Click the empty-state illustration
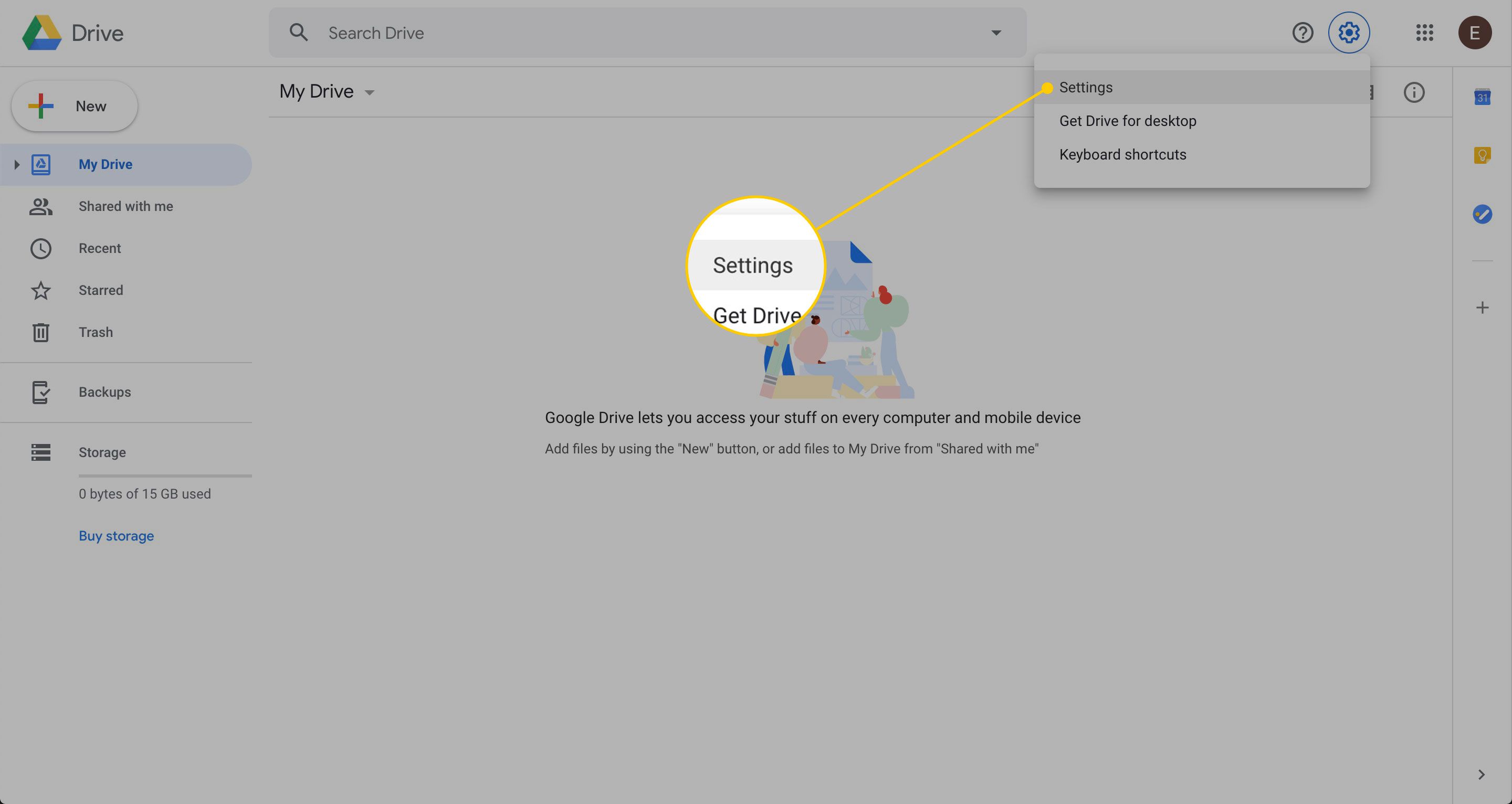The image size is (1512, 804). coord(837,320)
